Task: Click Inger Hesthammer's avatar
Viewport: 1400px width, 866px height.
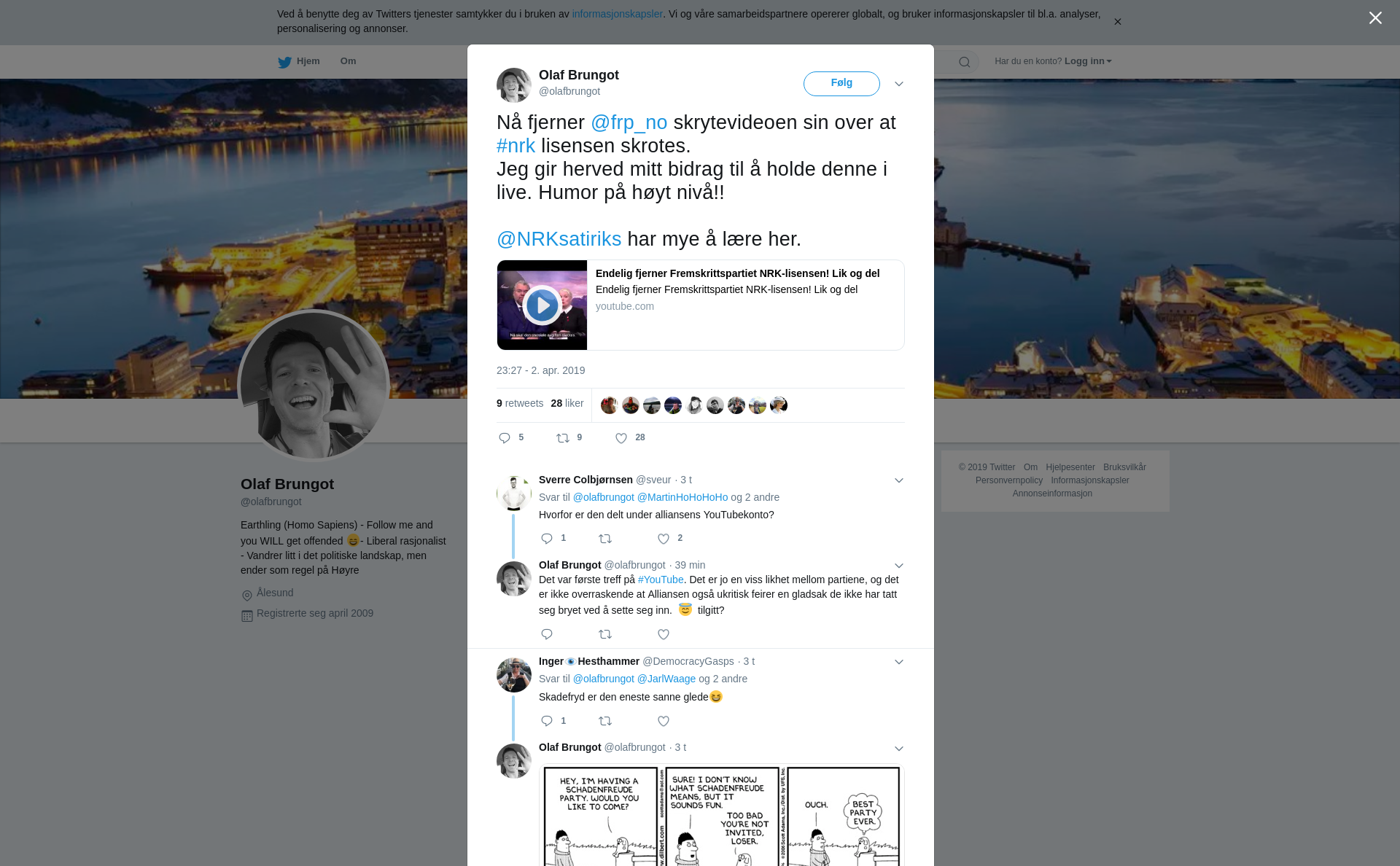Action: (514, 675)
